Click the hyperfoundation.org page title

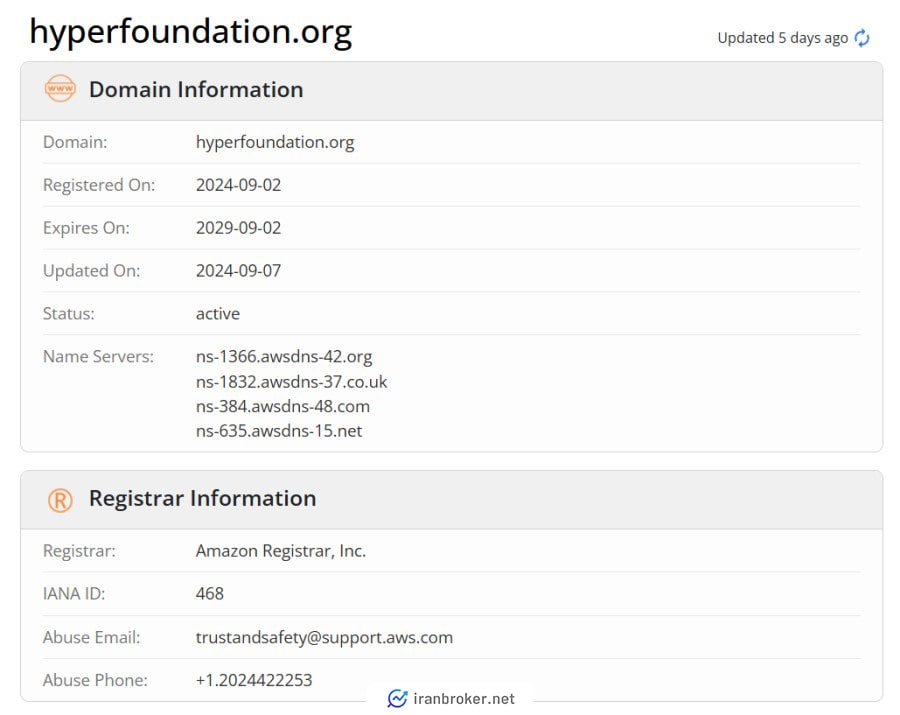[191, 32]
